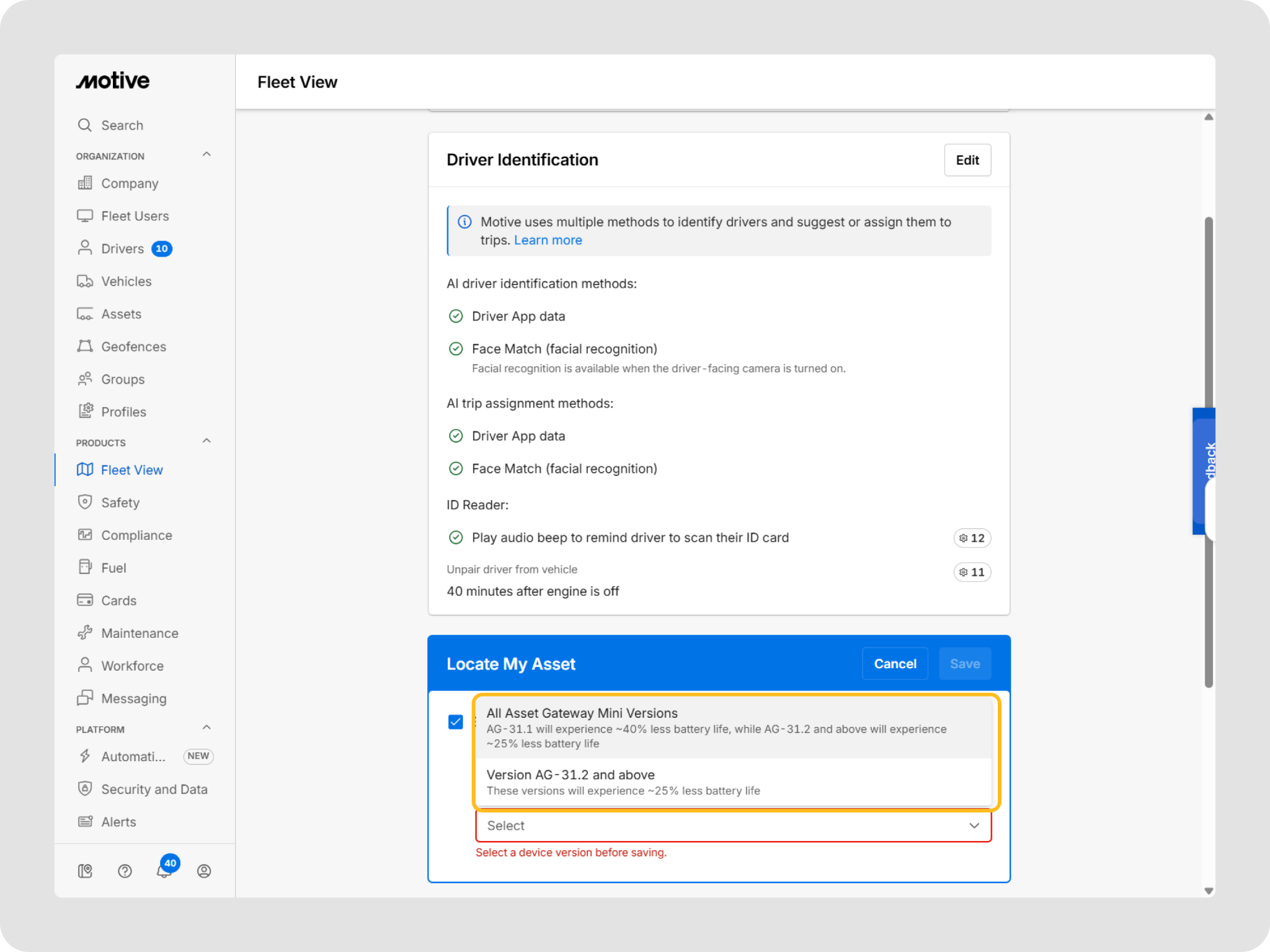1270x952 pixels.
Task: Cancel Locate My Asset editing
Action: coord(895,664)
